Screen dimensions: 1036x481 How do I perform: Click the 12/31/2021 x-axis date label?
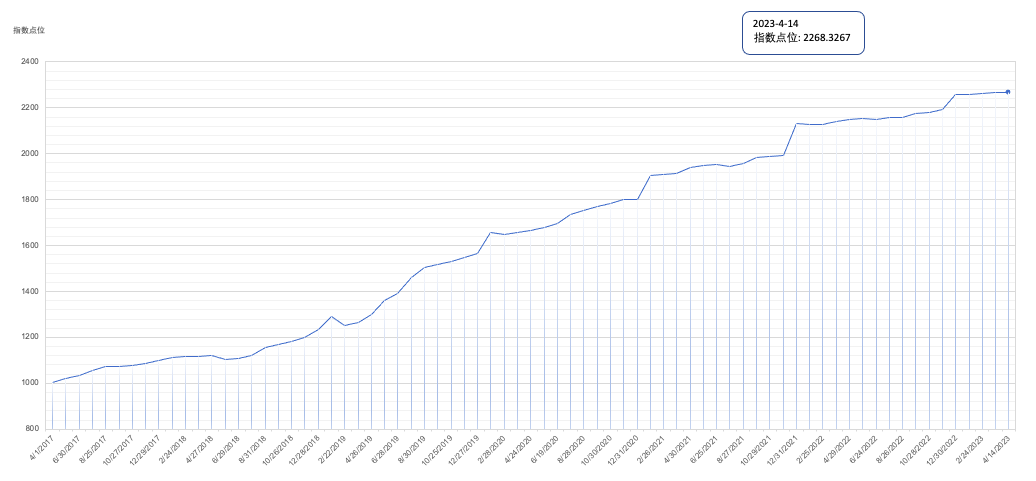tap(782, 449)
